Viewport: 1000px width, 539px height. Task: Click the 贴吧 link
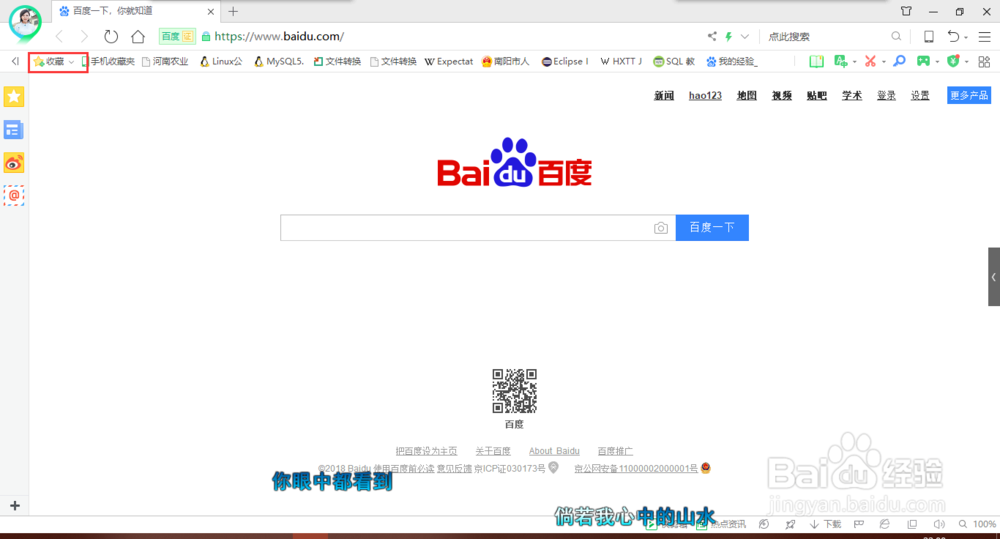coord(817,96)
